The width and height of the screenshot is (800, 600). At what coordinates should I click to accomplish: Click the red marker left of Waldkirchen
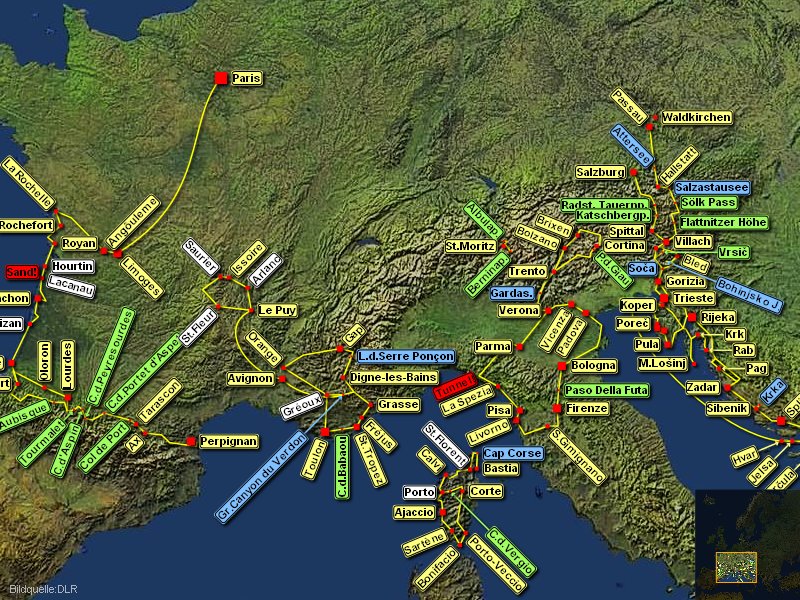(x=655, y=118)
